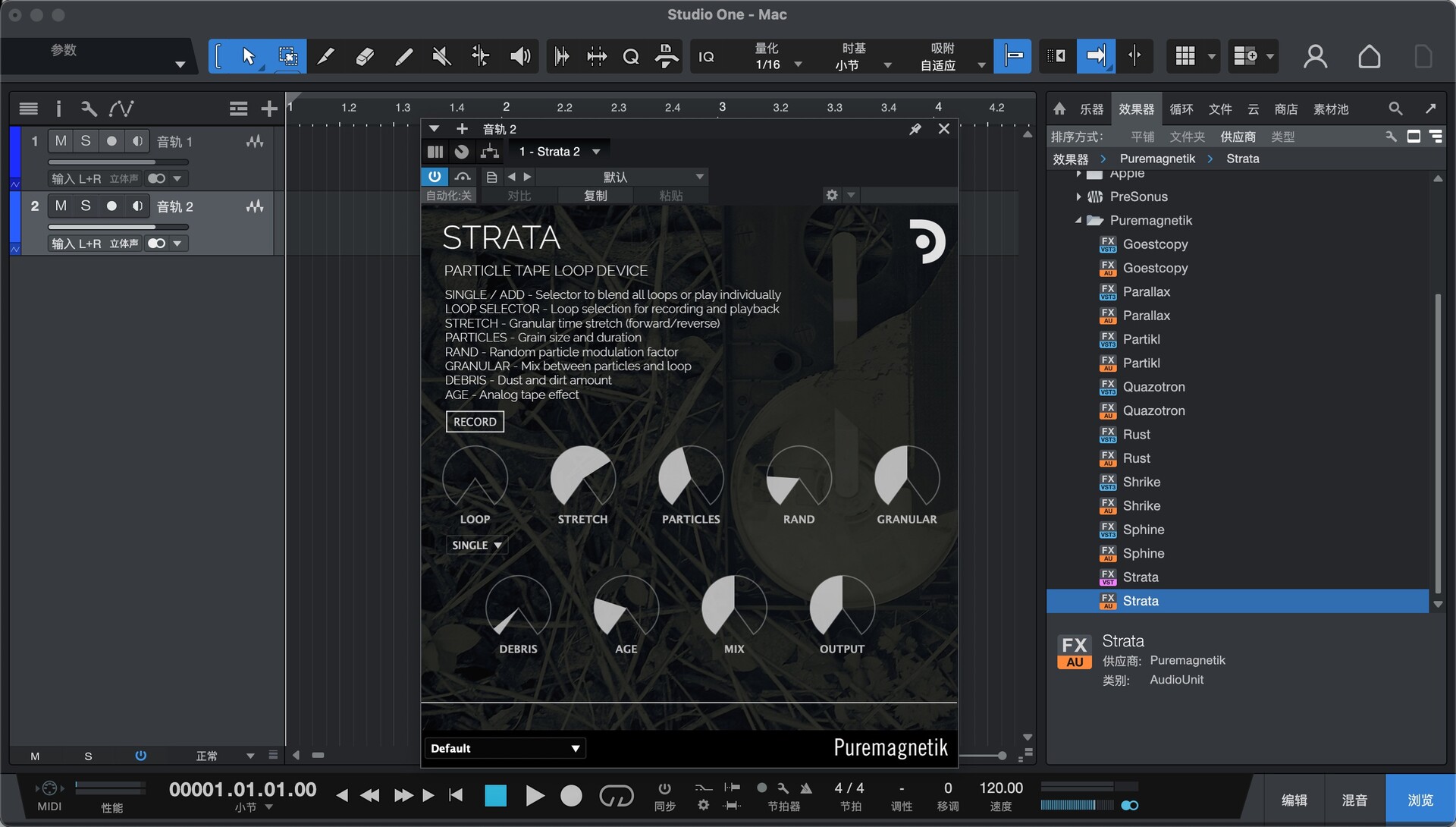Toggle Strata plugin power bypass
This screenshot has height=827, width=1456.
pos(435,177)
